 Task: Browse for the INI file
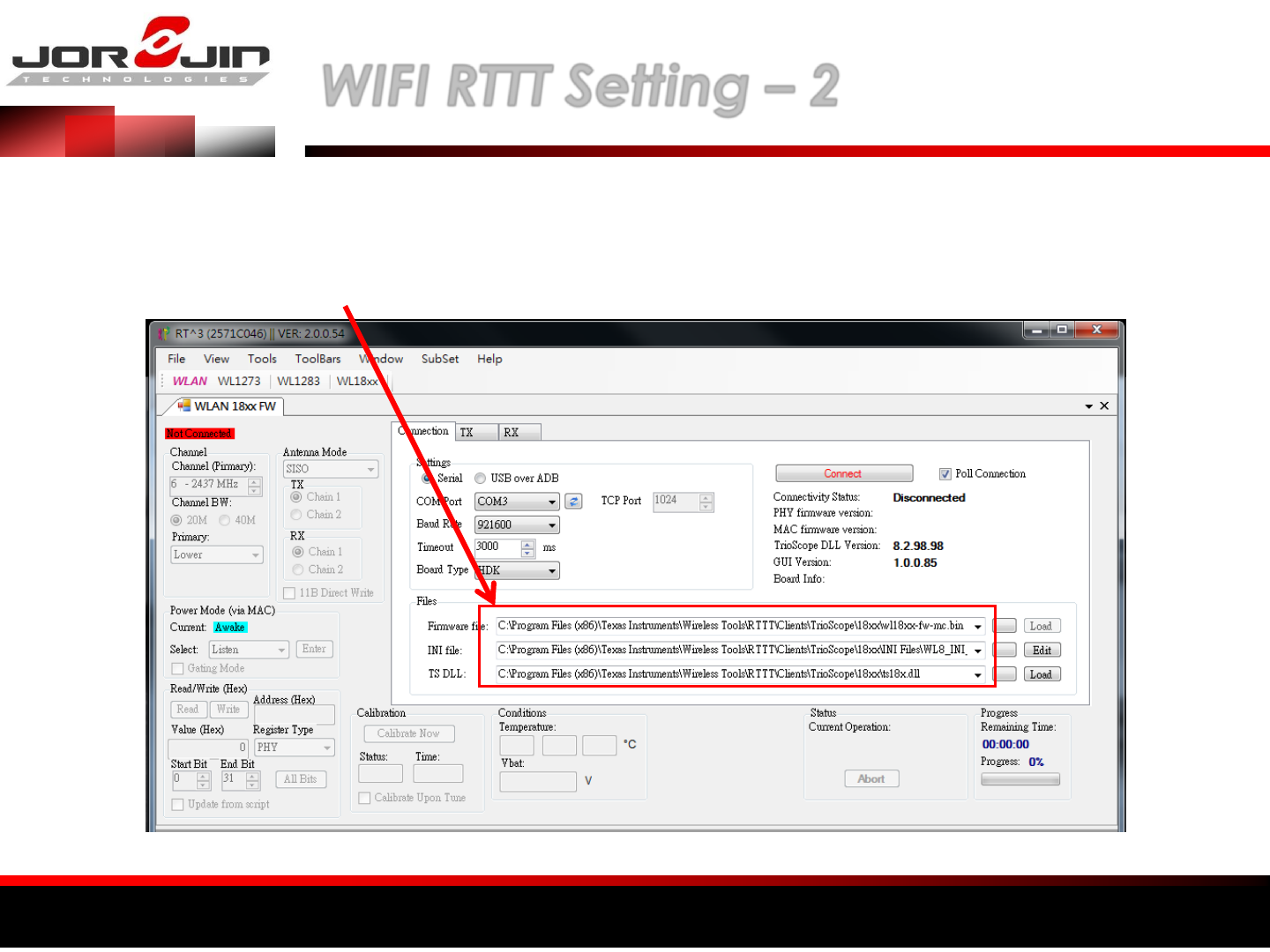coord(1005,650)
